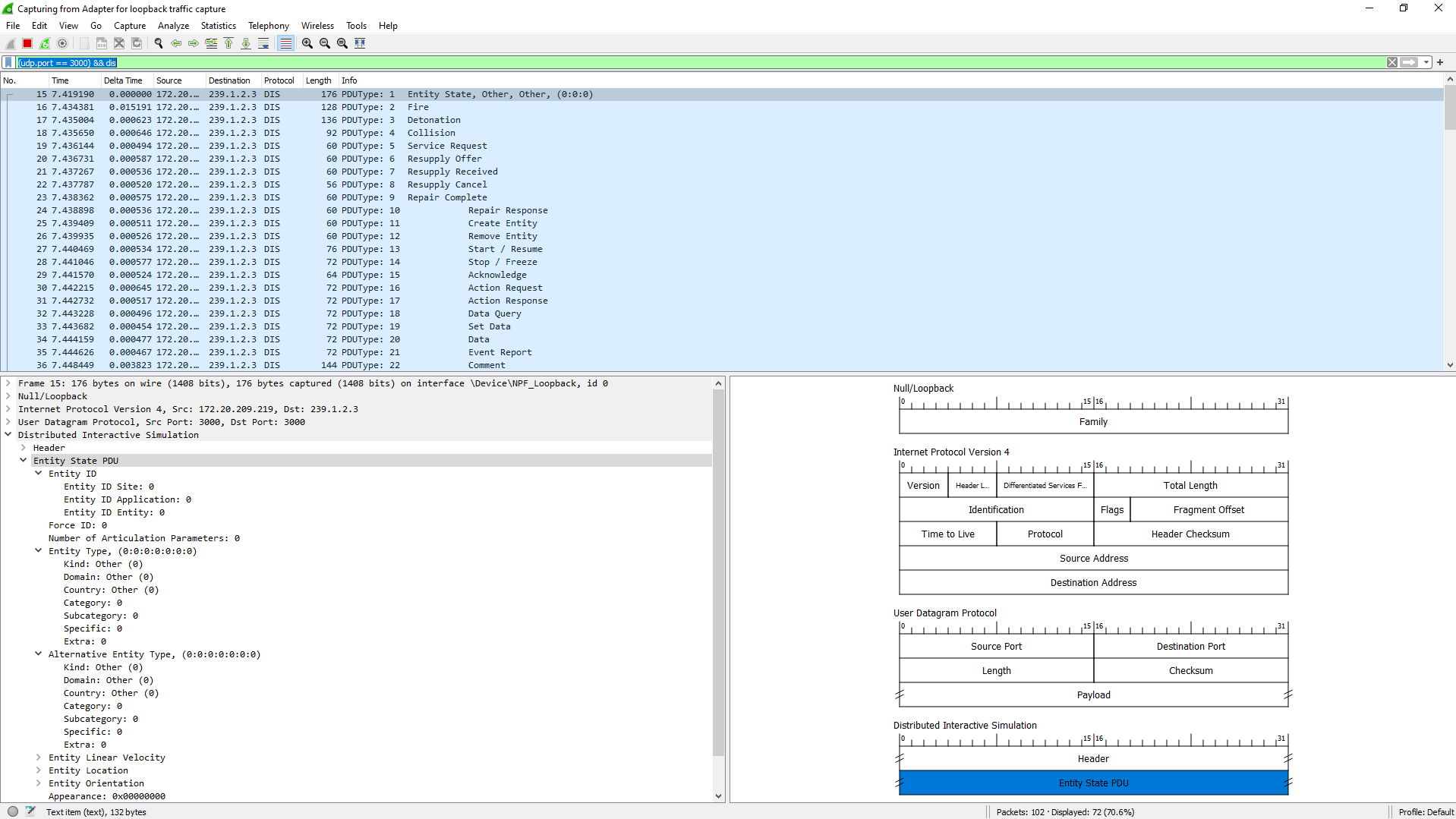Click the close capture file icon
This screenshot has width=1456, height=819.
[119, 43]
